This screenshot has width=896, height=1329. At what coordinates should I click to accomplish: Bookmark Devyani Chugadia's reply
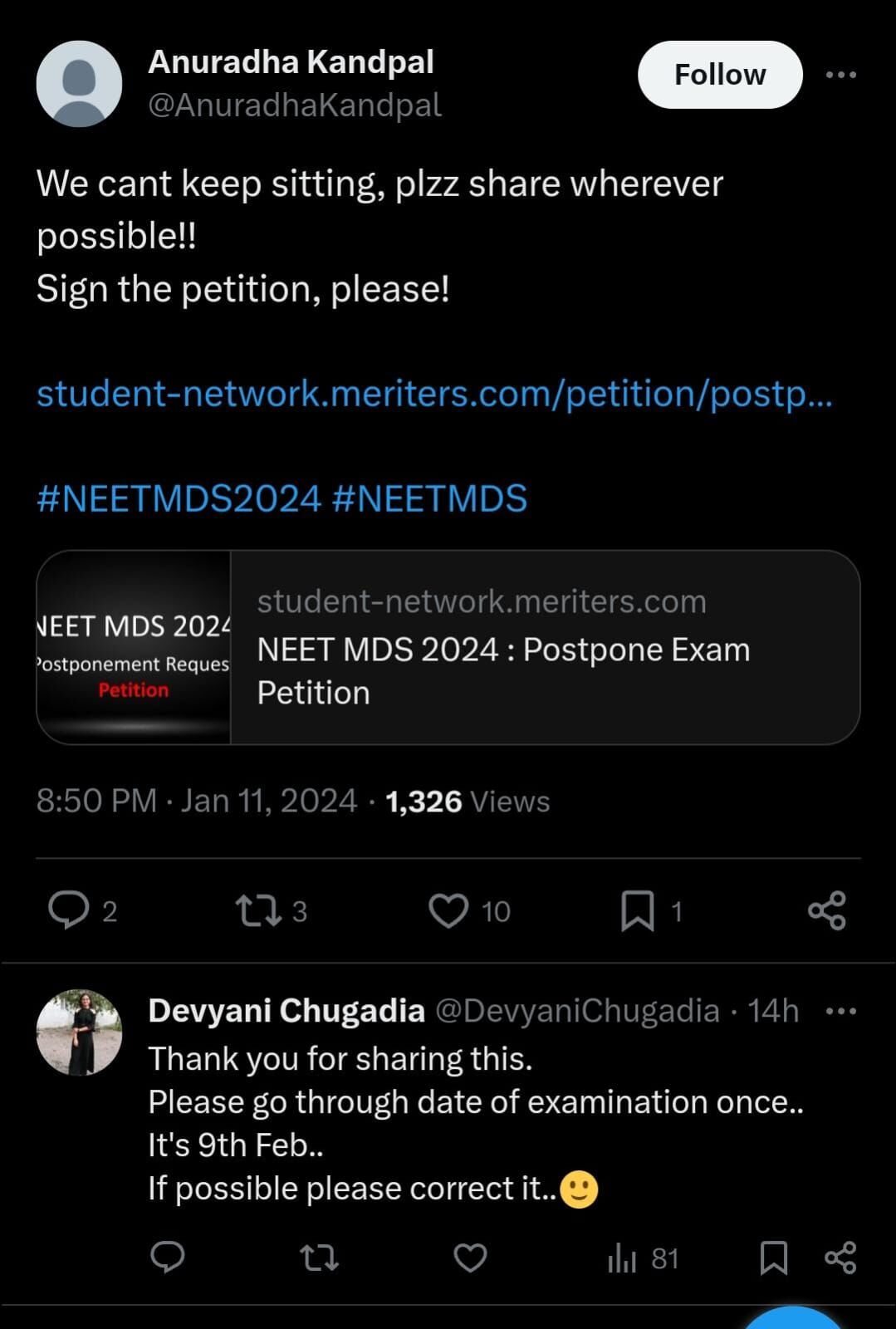coord(774,1258)
